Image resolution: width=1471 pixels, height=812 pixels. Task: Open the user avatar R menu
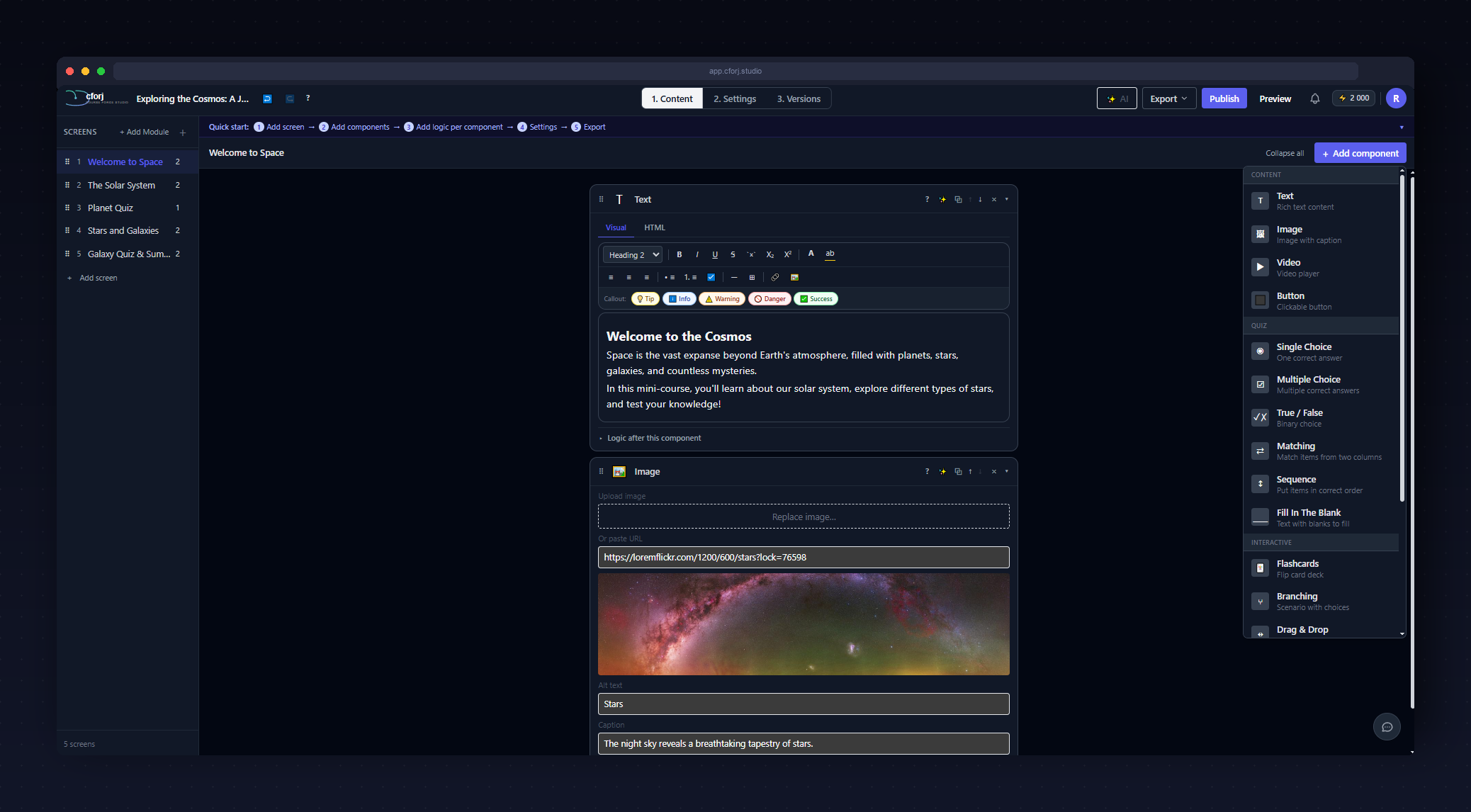pos(1396,98)
